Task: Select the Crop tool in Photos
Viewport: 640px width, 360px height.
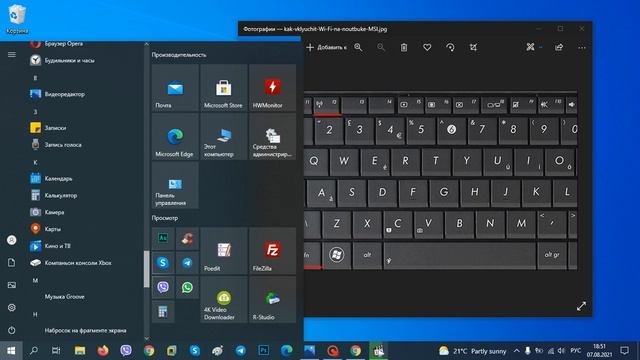Action: 473,47
